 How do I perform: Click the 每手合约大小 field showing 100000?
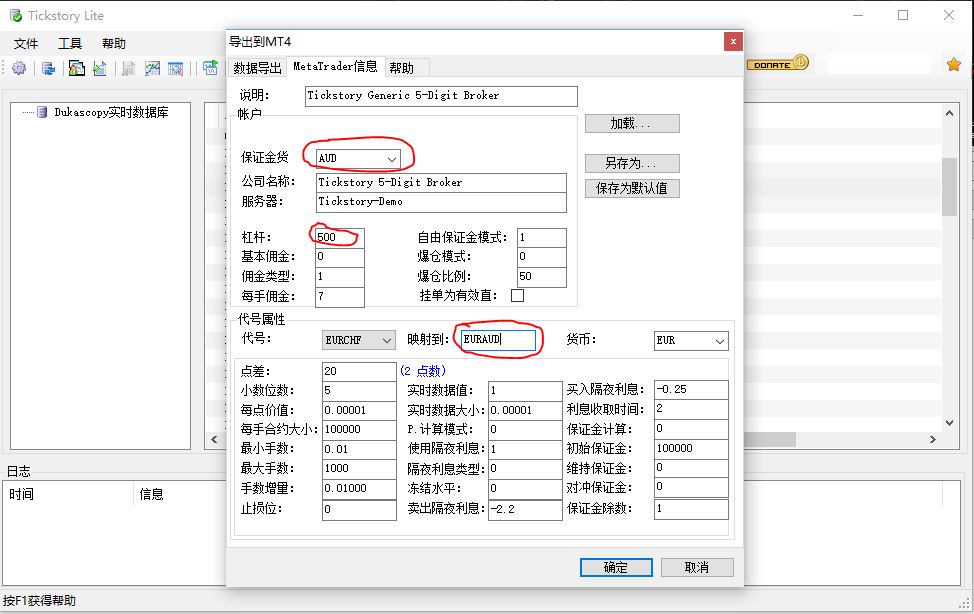(359, 429)
